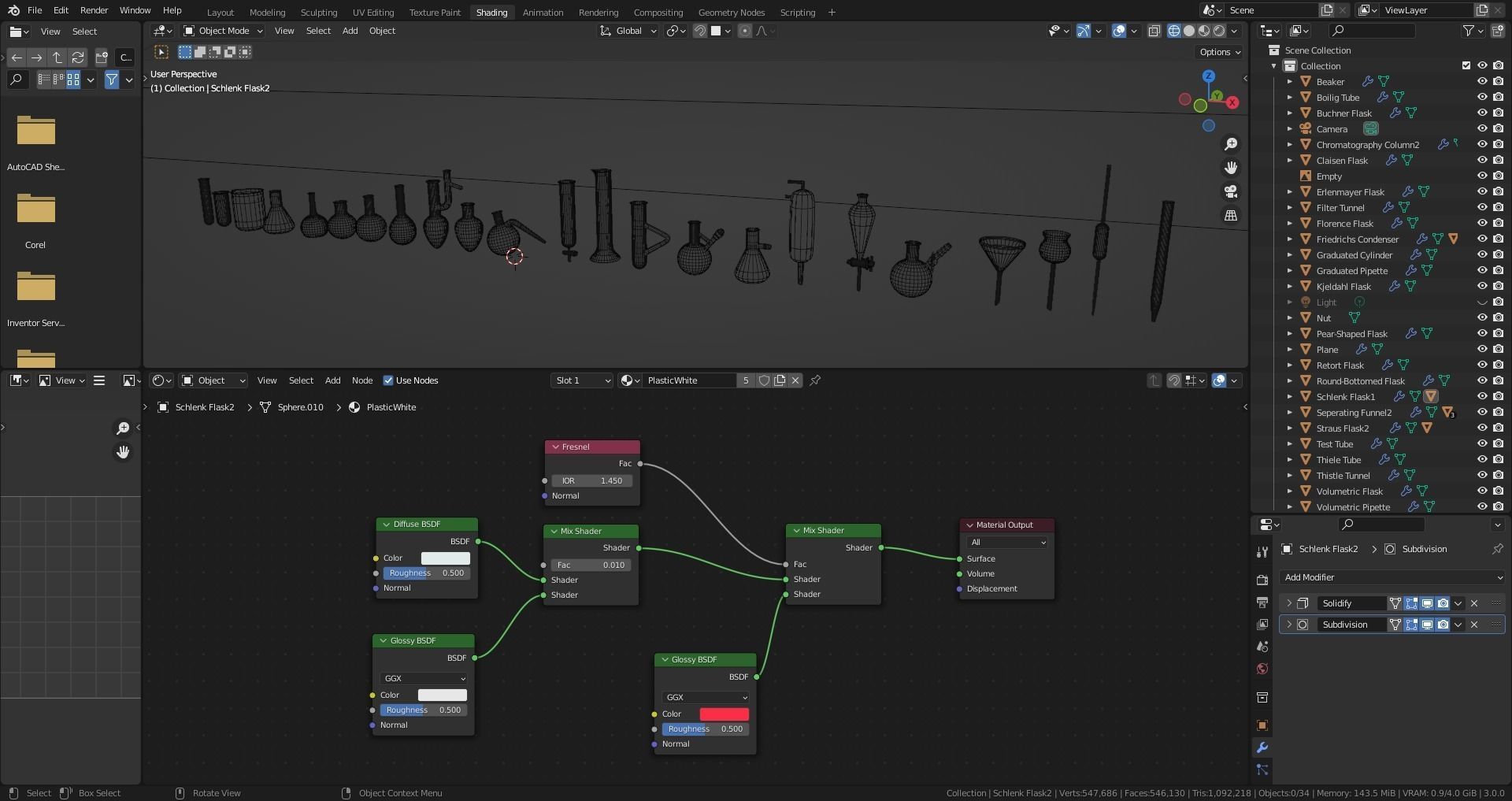Disable render for Florence Flask camera icon
The width and height of the screenshot is (1512, 801).
coord(1498,223)
